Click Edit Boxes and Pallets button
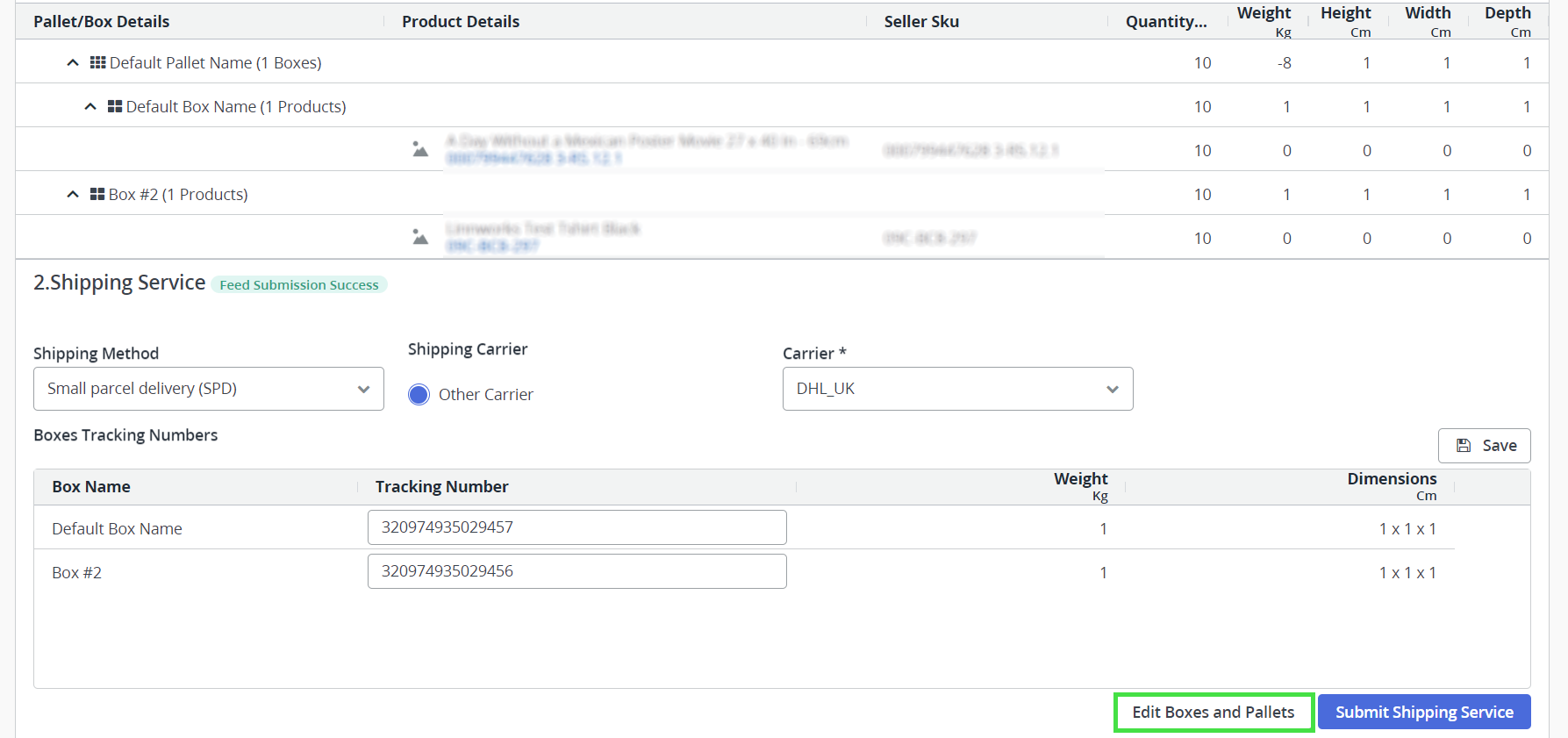Image resolution: width=1568 pixels, height=738 pixels. point(1214,713)
